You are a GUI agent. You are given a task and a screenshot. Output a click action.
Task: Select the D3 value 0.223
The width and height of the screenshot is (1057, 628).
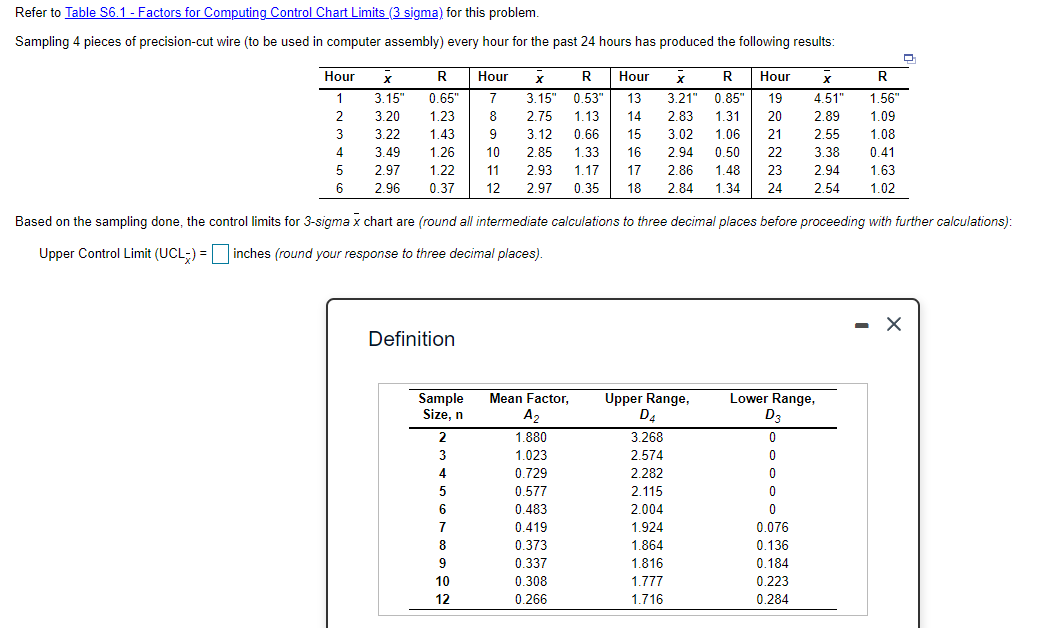(773, 582)
